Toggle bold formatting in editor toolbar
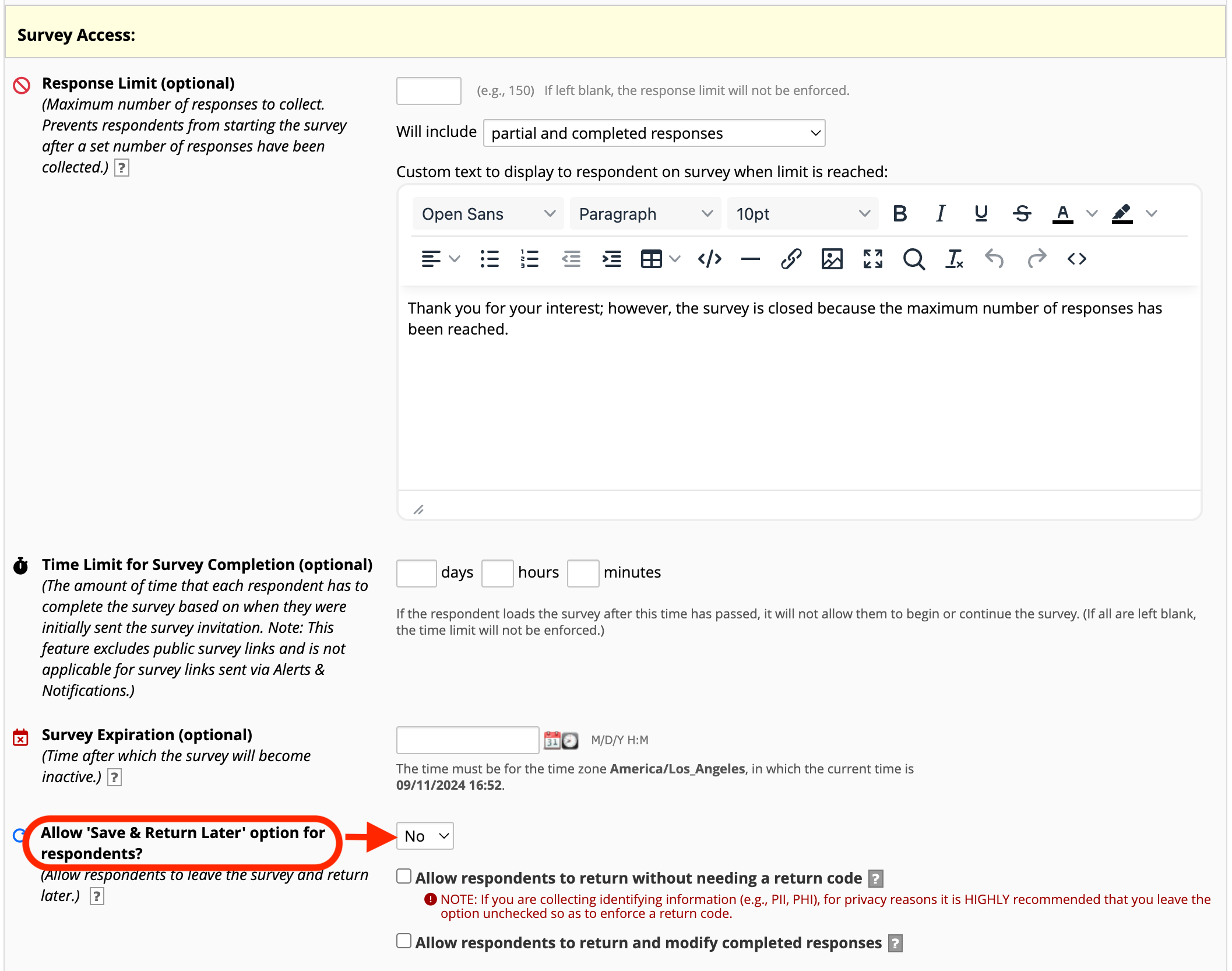Image resolution: width=1232 pixels, height=971 pixels. [899, 214]
